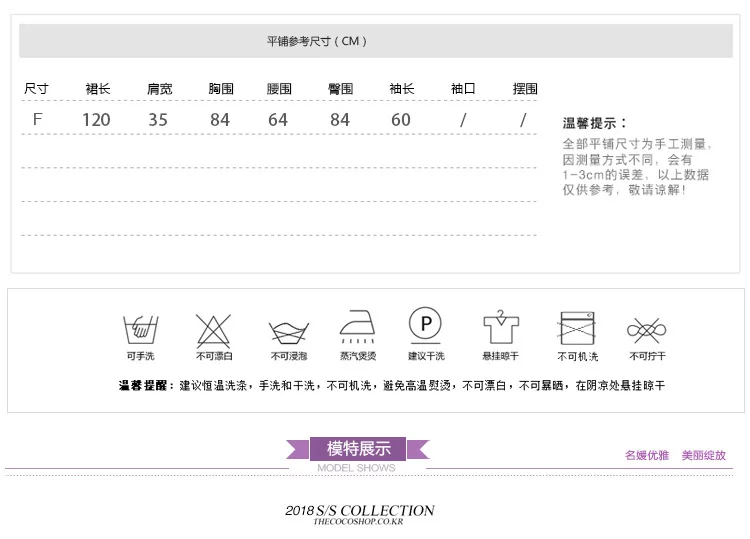This screenshot has width=750, height=539.
Task: Click the size F cell
Action: [37, 119]
